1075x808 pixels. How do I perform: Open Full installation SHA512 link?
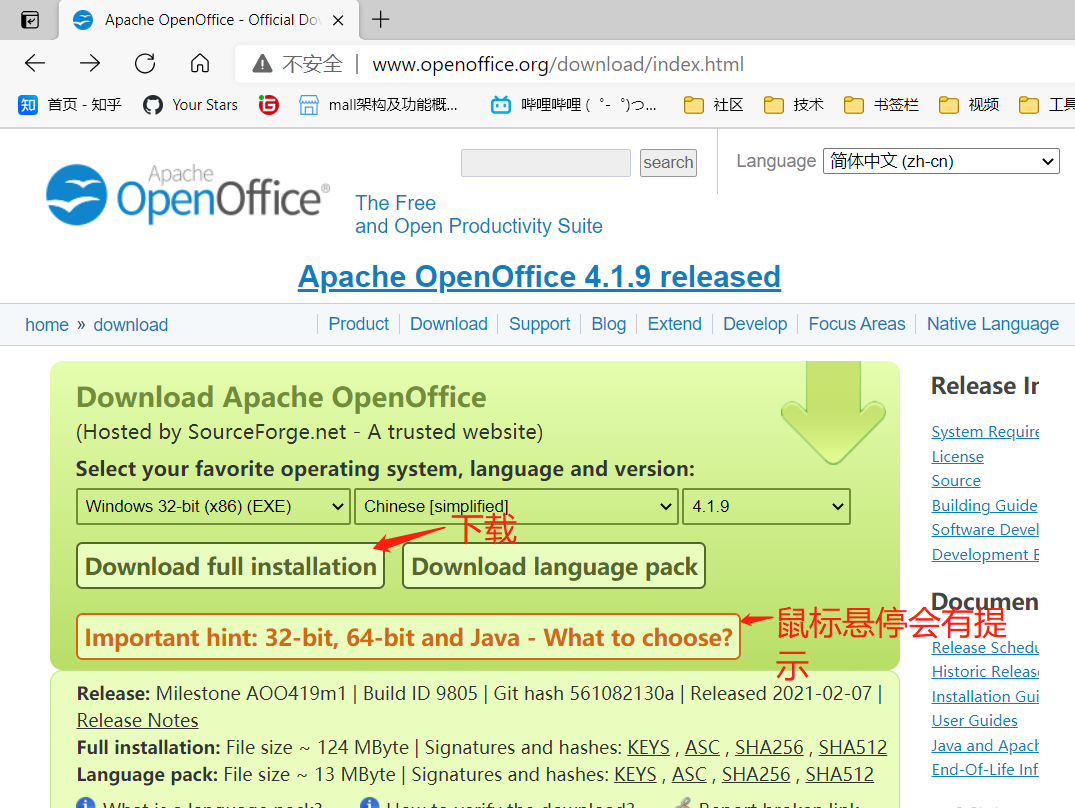(x=853, y=748)
